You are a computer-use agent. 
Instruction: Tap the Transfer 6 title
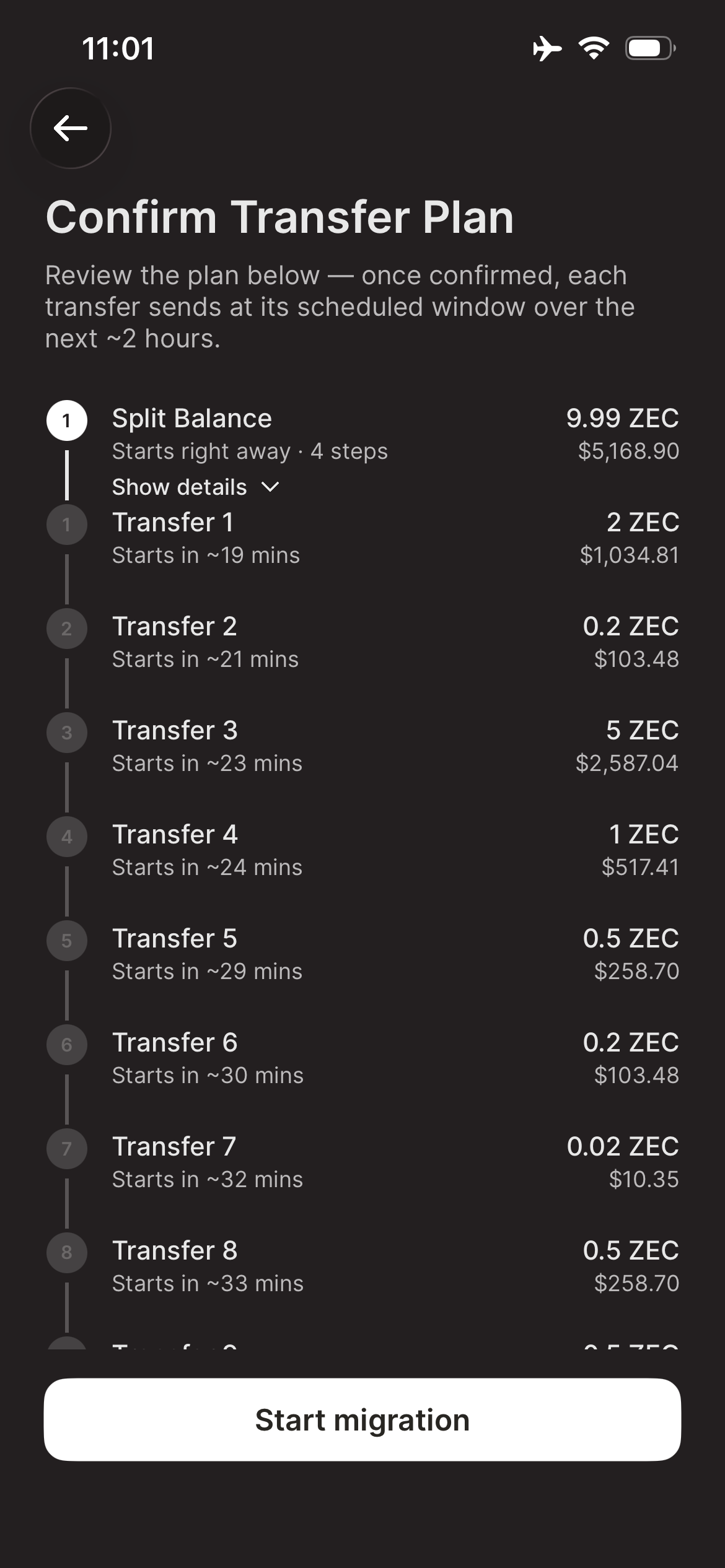pos(175,1042)
